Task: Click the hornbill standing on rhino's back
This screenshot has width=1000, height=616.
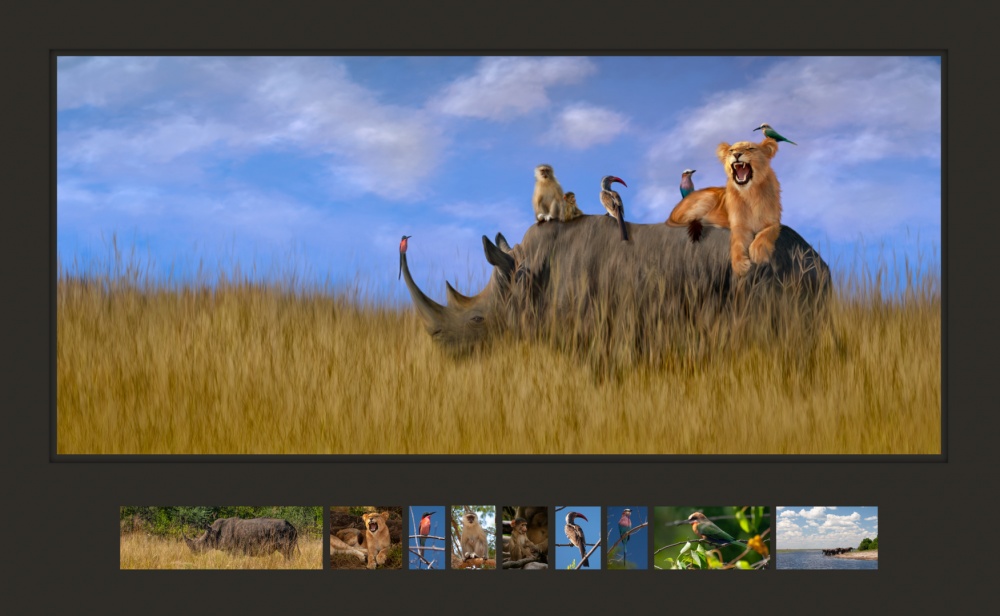Action: [612, 203]
